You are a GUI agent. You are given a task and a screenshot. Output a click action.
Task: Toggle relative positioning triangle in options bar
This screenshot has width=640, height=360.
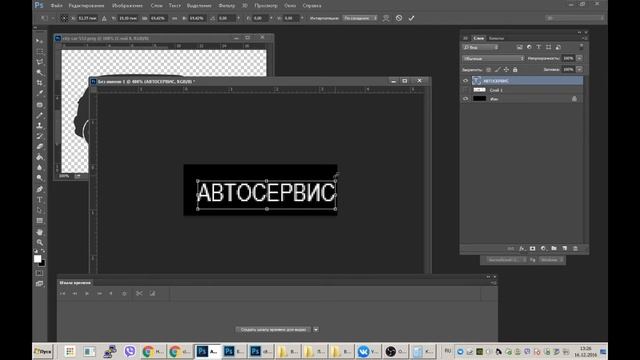pos(104,18)
